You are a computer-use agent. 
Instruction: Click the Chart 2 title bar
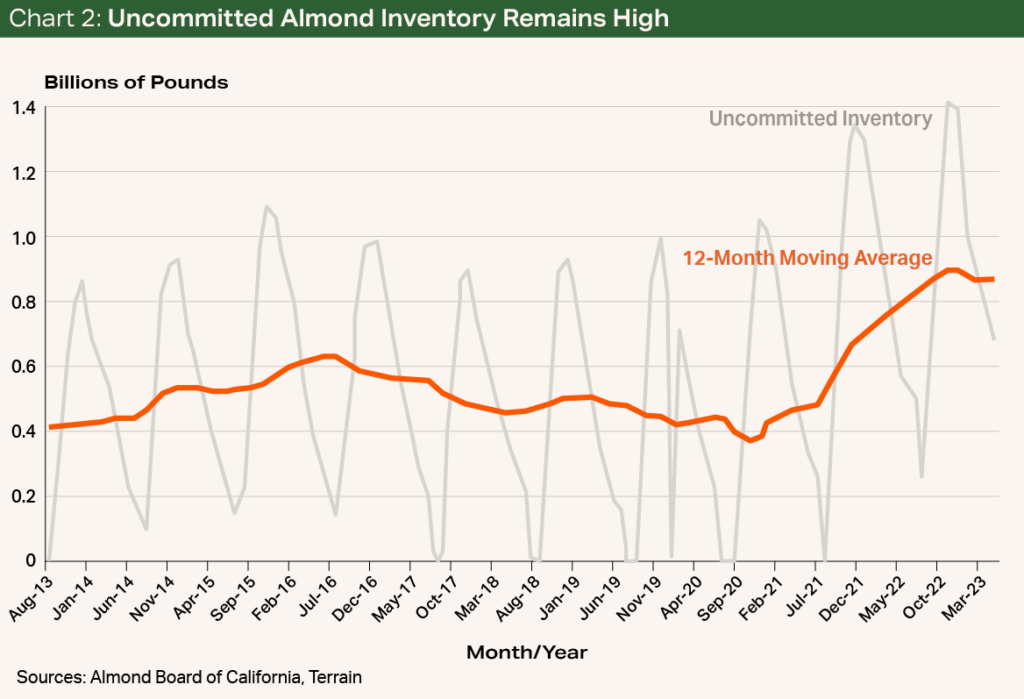tap(340, 19)
